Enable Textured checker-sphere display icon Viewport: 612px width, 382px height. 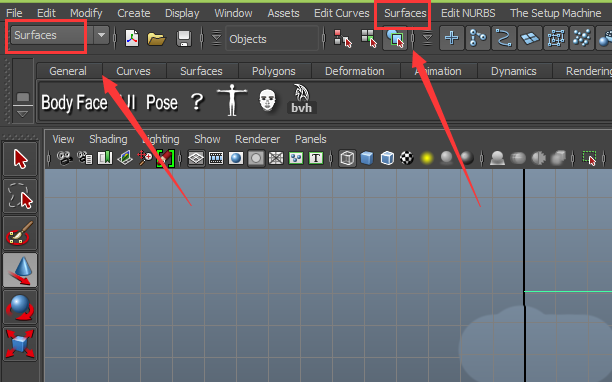coord(407,158)
